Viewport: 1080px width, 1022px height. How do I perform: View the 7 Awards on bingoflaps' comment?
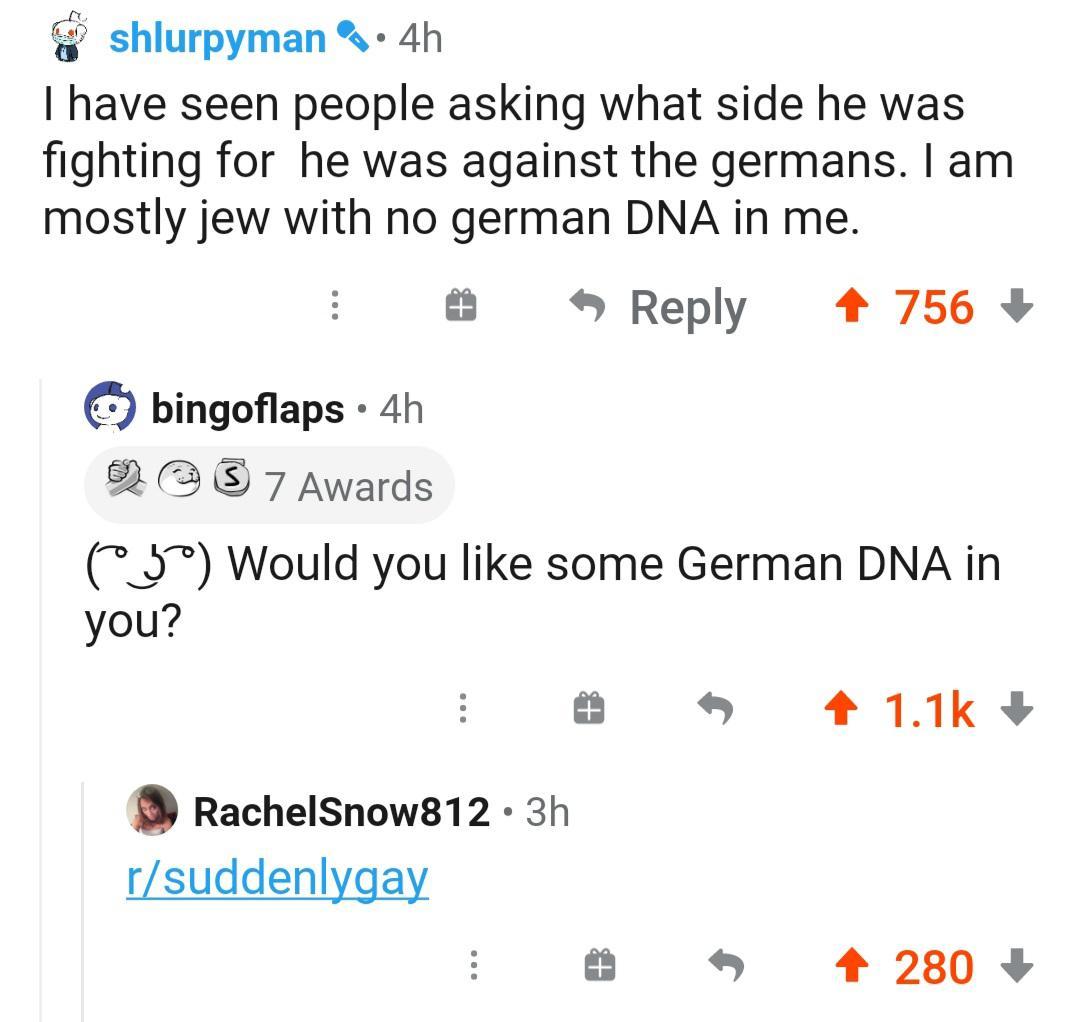point(270,486)
